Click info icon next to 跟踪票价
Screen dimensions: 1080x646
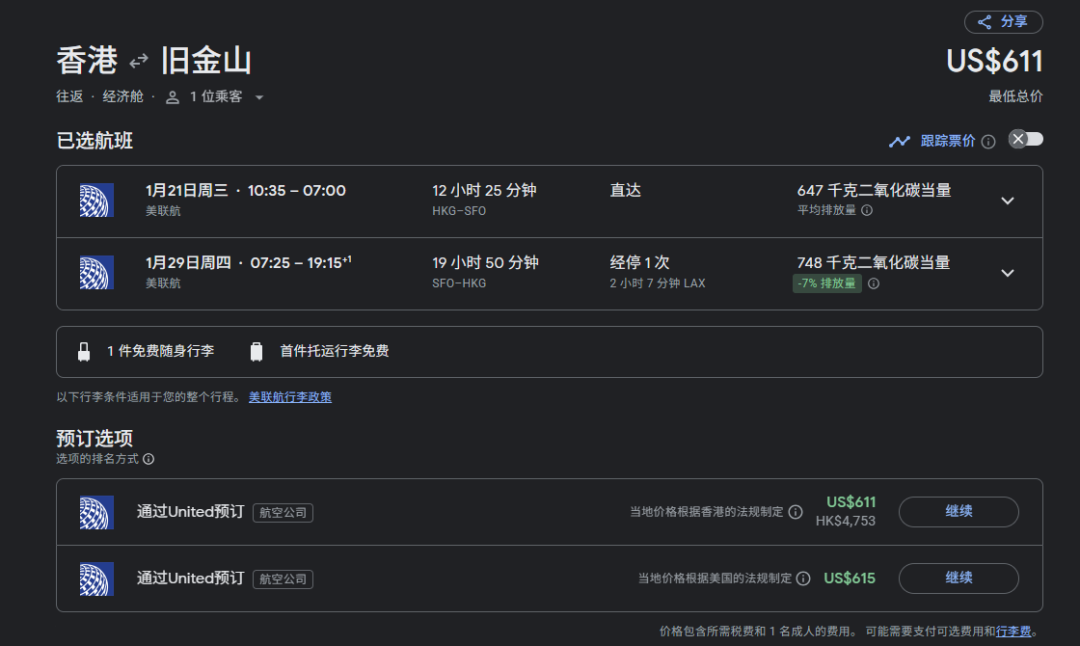coord(988,142)
